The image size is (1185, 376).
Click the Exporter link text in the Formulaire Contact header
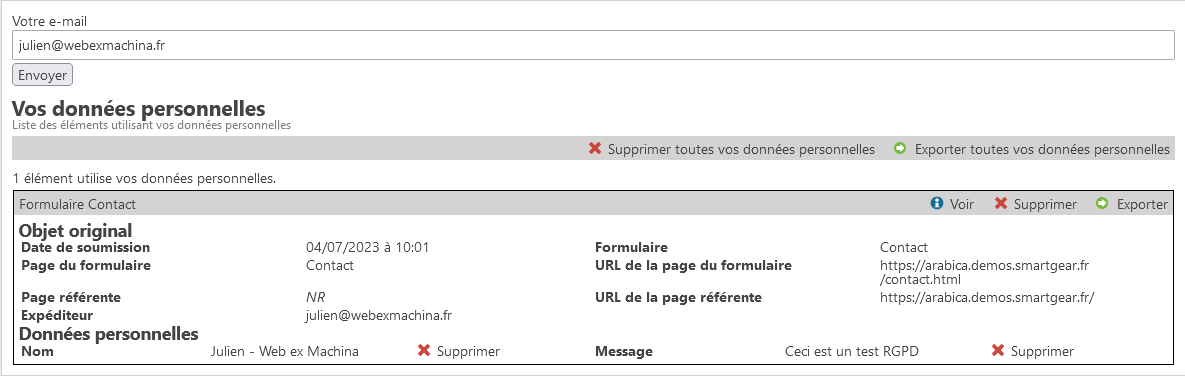pyautogui.click(x=1142, y=204)
